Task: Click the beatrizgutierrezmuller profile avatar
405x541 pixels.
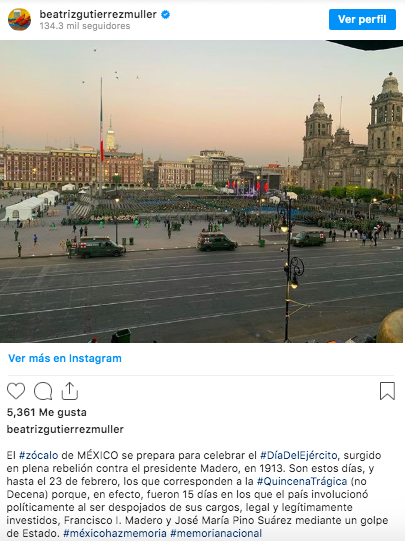Action: pos(19,19)
